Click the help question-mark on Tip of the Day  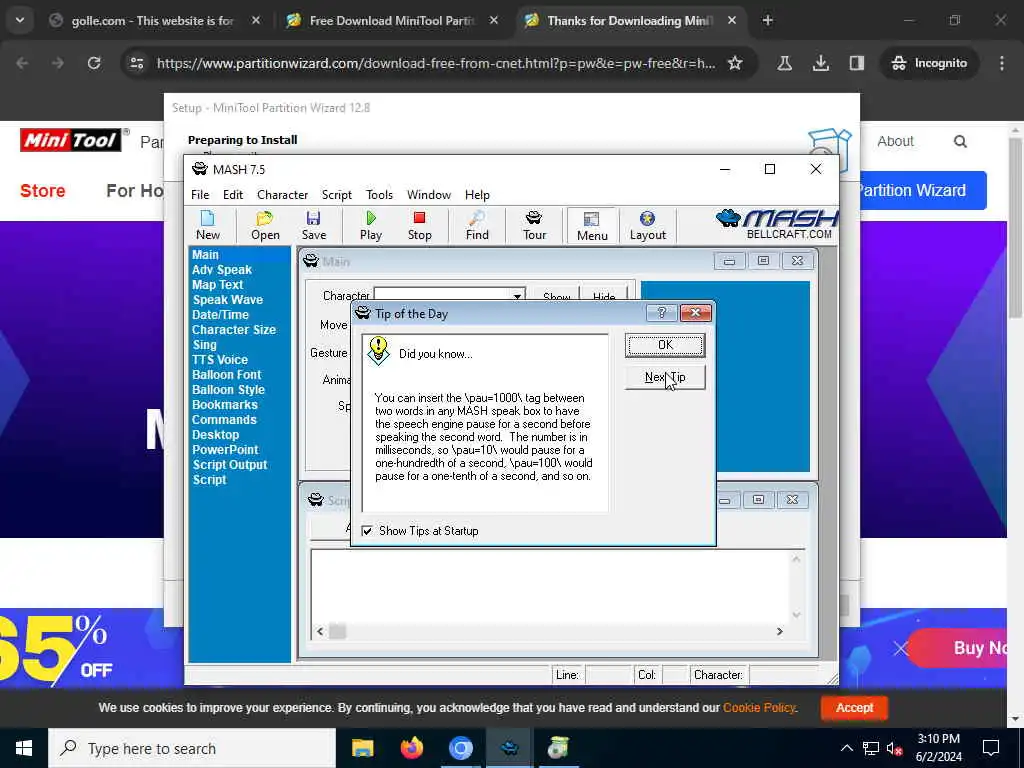pos(661,313)
